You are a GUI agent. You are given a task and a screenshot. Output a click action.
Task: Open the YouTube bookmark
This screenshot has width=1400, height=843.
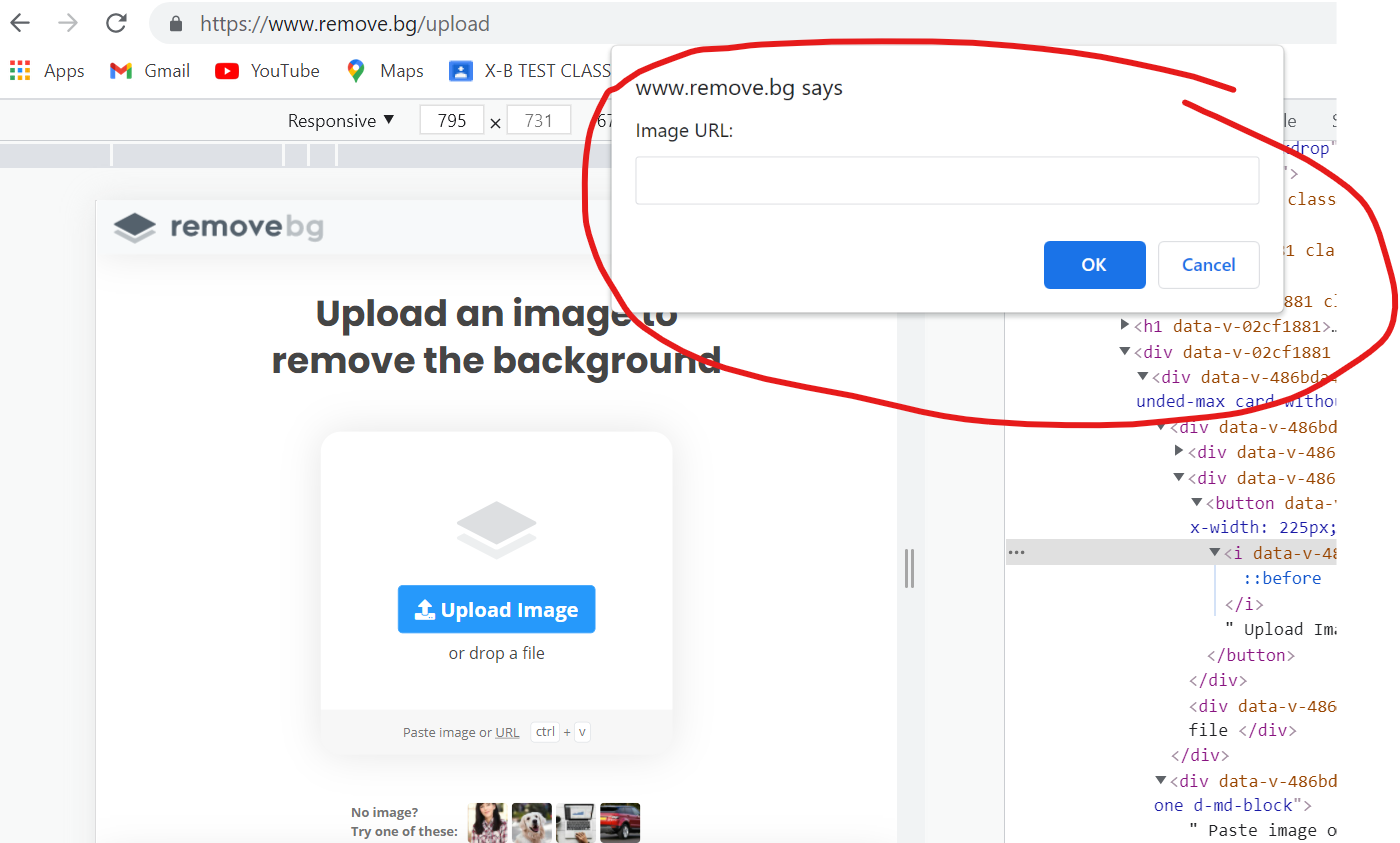[x=267, y=71]
